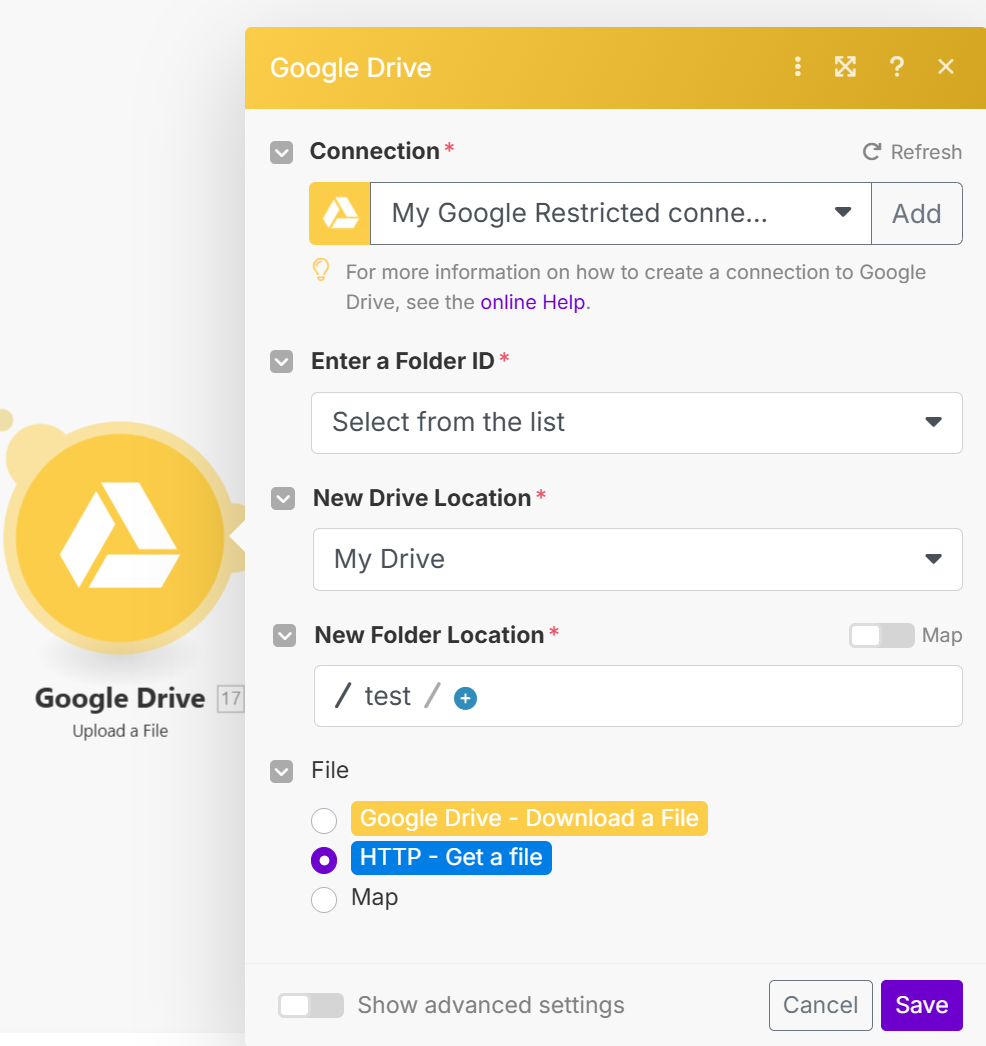Open the 'Select from the list' dropdown

636,423
